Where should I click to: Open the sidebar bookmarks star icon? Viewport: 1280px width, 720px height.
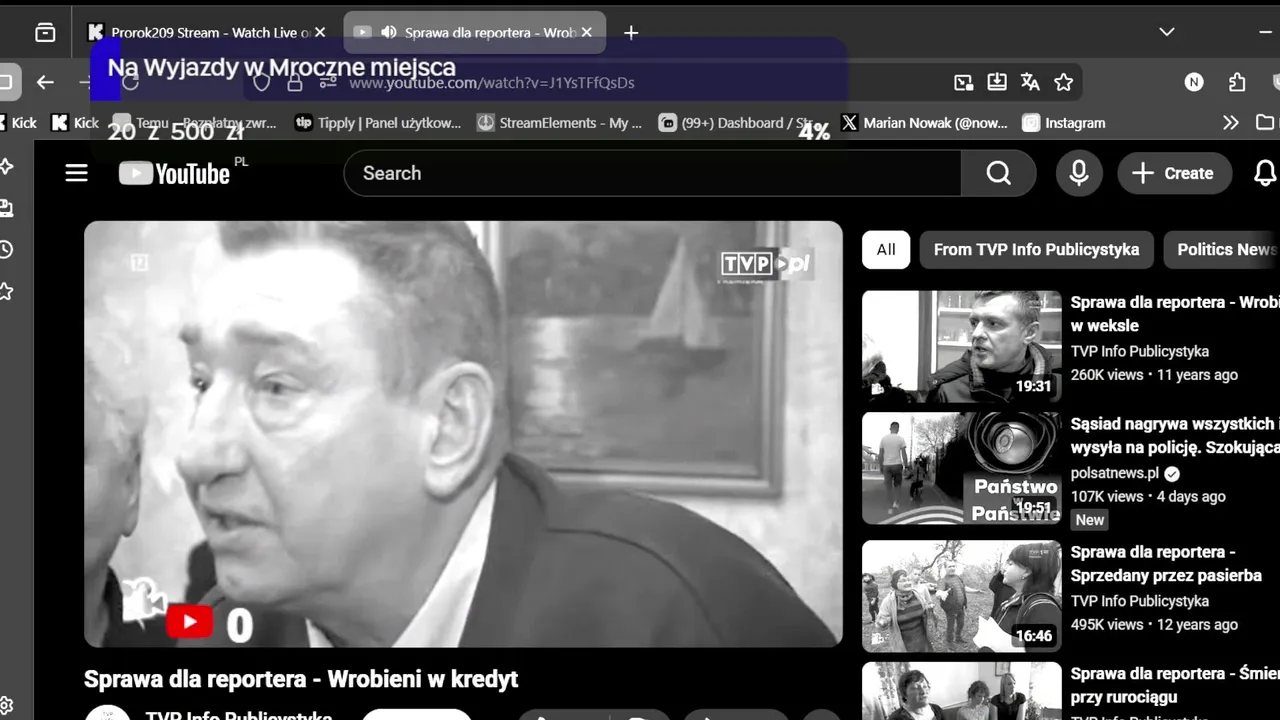pos(7,291)
